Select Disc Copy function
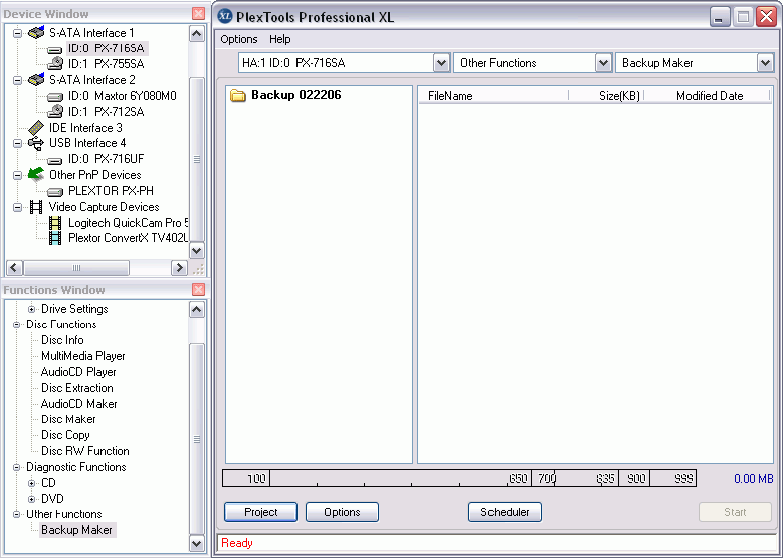The height and width of the screenshot is (558, 783). point(65,435)
